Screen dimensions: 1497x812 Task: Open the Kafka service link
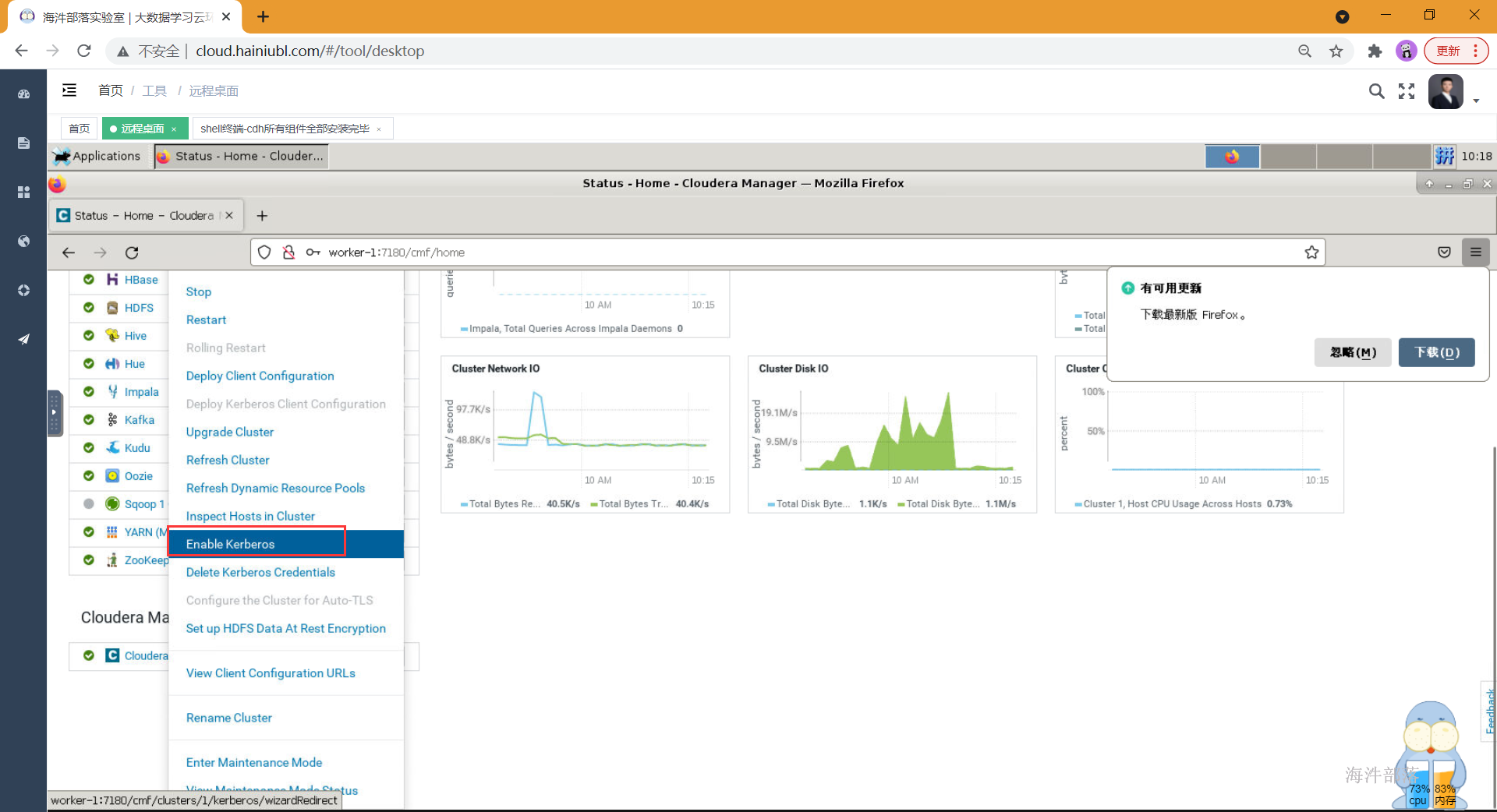coord(140,420)
